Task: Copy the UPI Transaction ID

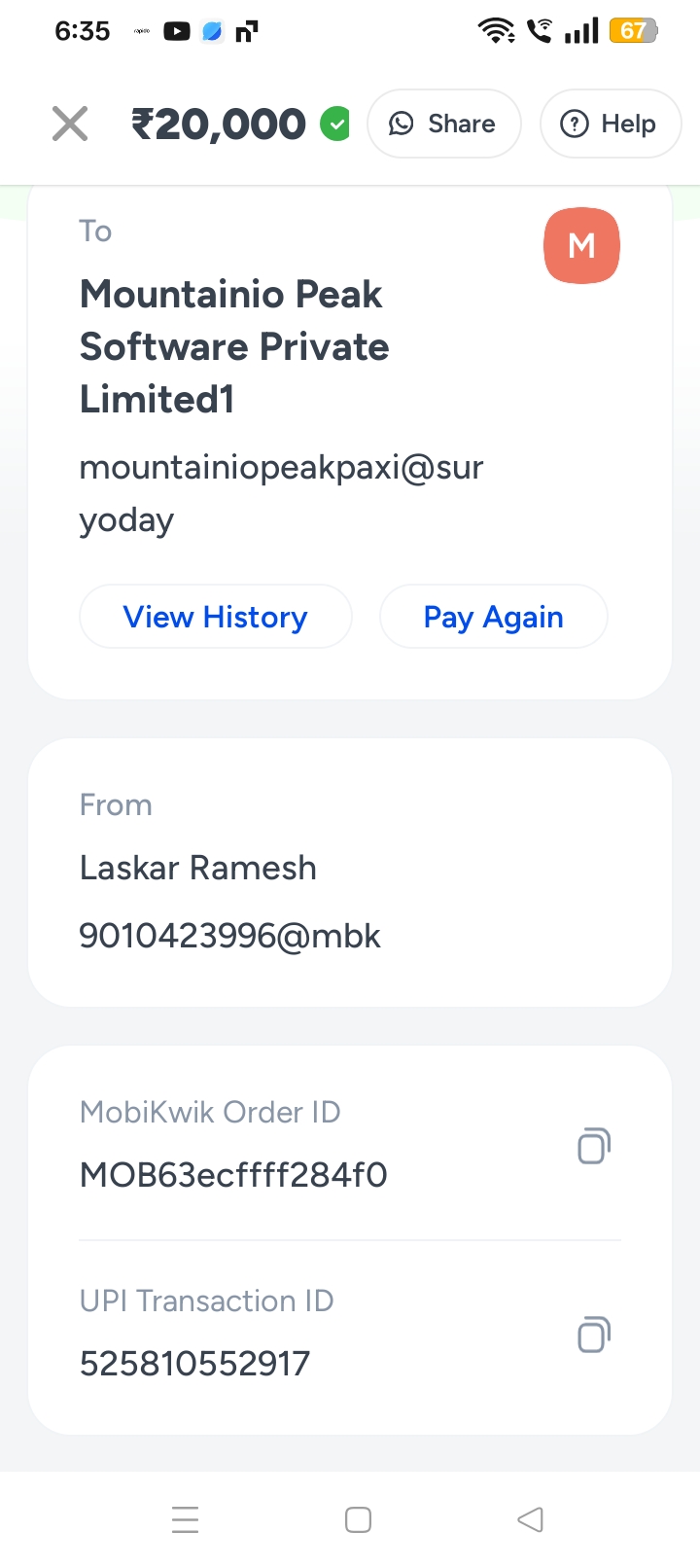Action: coord(593,1335)
